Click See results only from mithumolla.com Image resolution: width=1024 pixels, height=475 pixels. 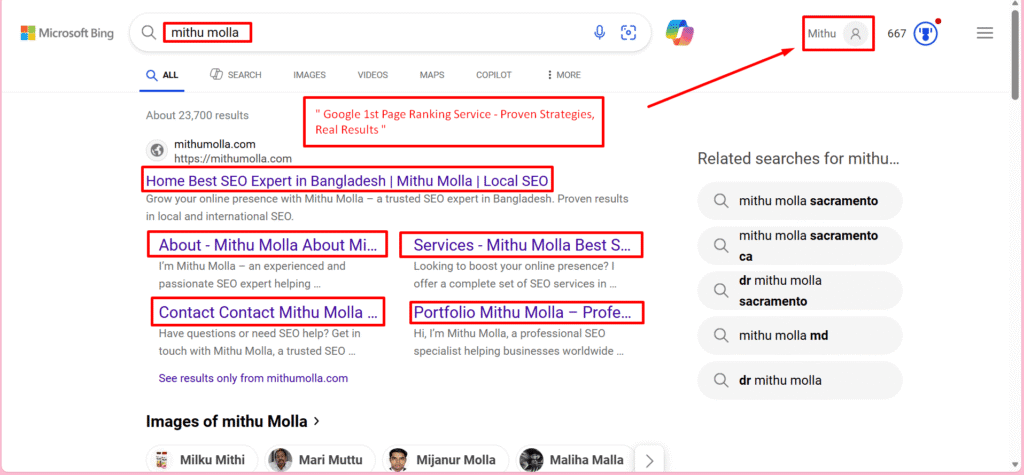coord(253,378)
